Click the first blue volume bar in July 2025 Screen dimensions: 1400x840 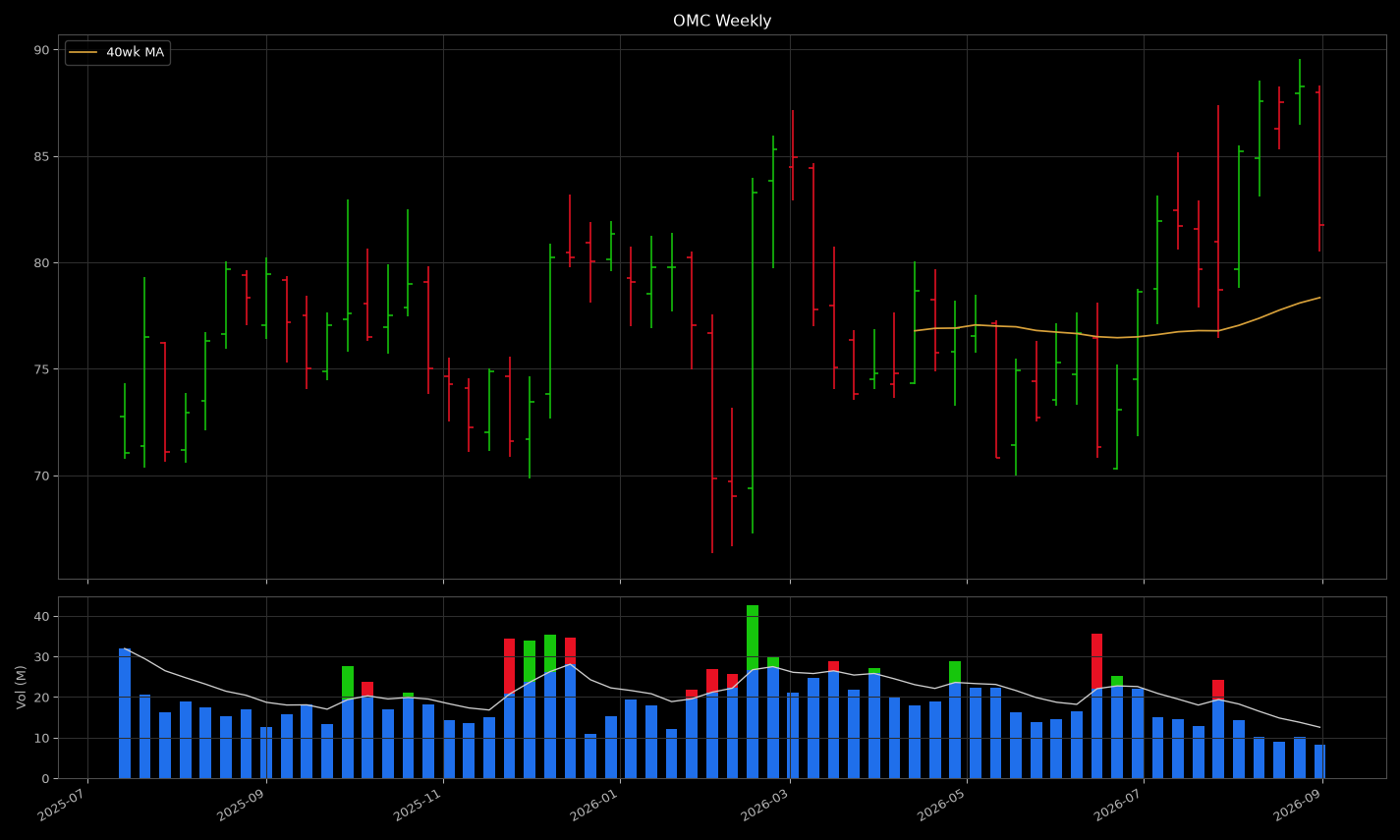[x=125, y=713]
